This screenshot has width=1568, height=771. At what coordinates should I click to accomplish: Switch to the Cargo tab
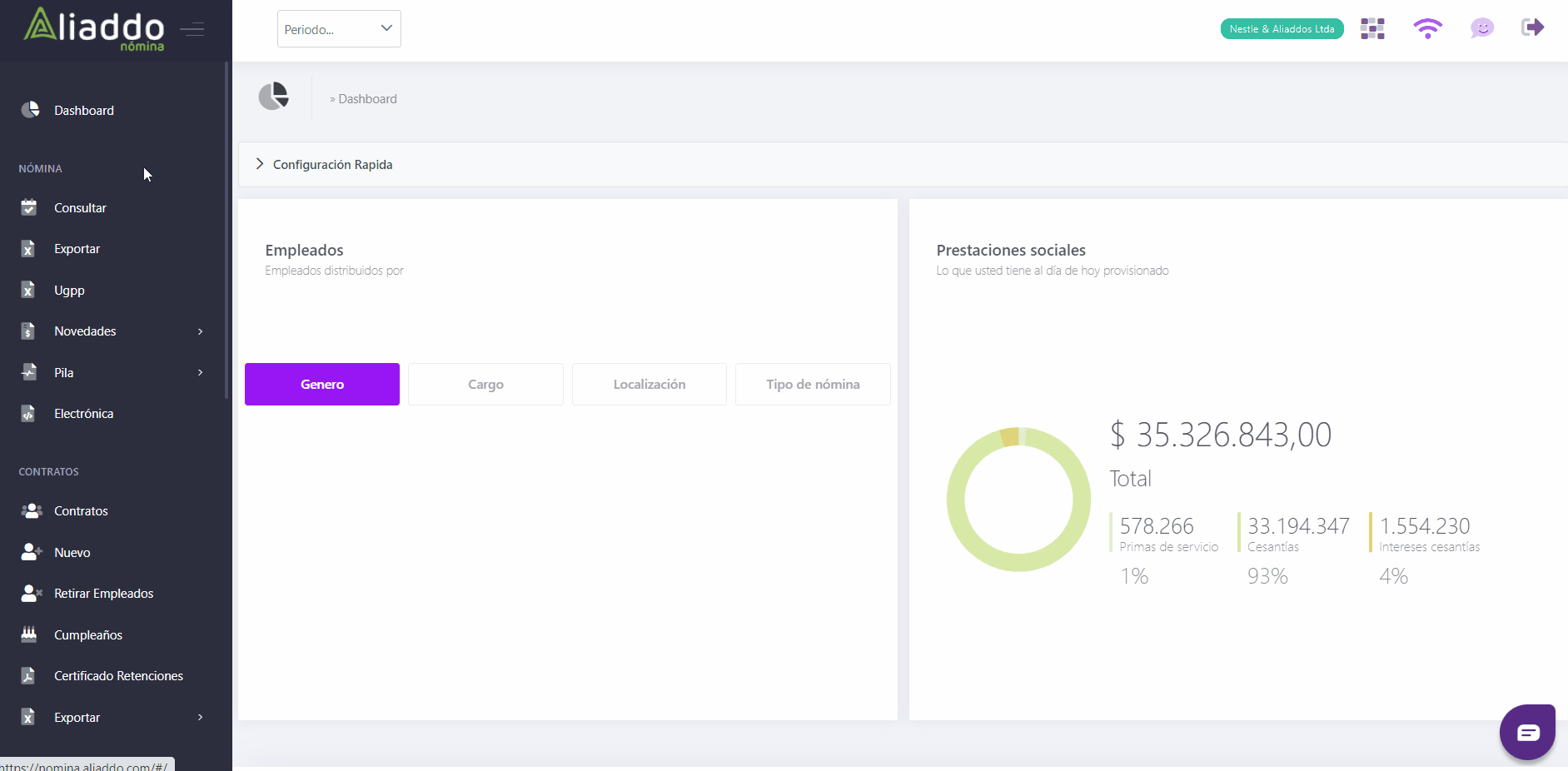pos(485,385)
